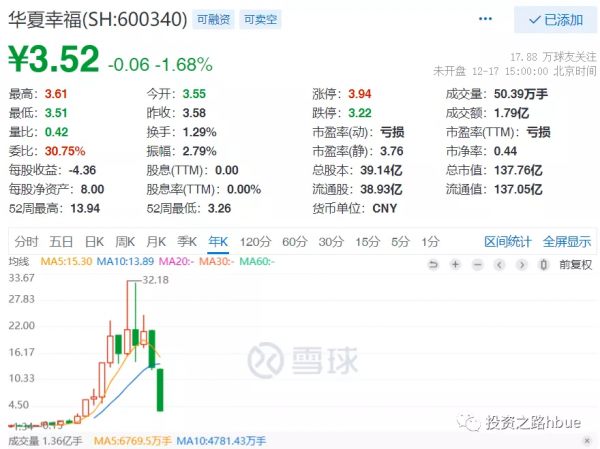Toggle the MA5:15.30 moving average line
This screenshot has height=449, width=600.
coord(66,261)
